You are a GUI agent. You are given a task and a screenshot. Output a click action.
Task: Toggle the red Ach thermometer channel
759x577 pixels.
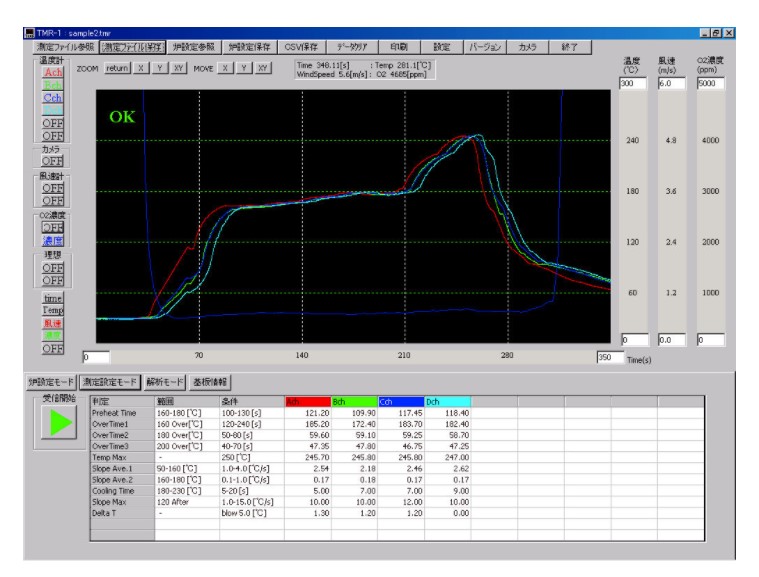(x=53, y=73)
